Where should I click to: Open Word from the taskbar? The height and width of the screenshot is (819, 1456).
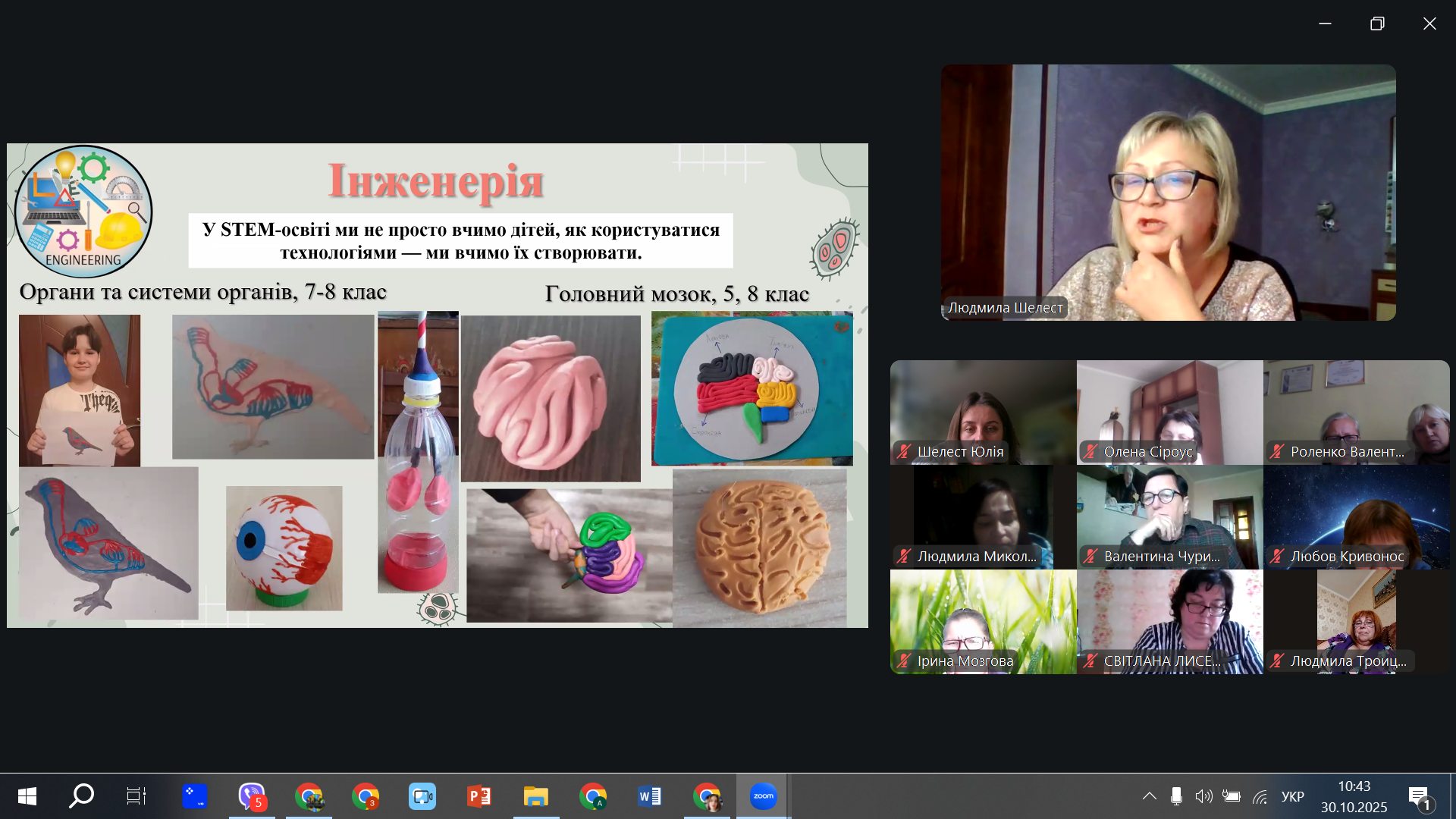click(x=649, y=796)
